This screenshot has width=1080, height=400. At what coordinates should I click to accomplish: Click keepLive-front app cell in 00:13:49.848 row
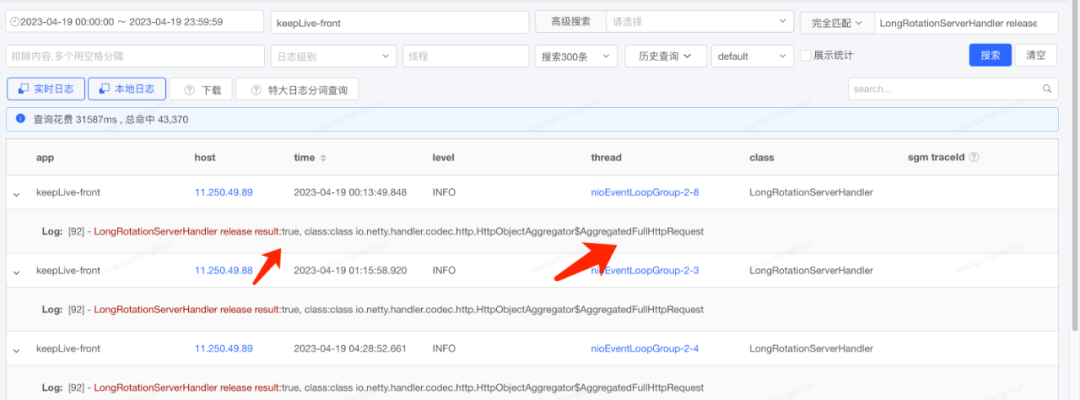click(68, 193)
